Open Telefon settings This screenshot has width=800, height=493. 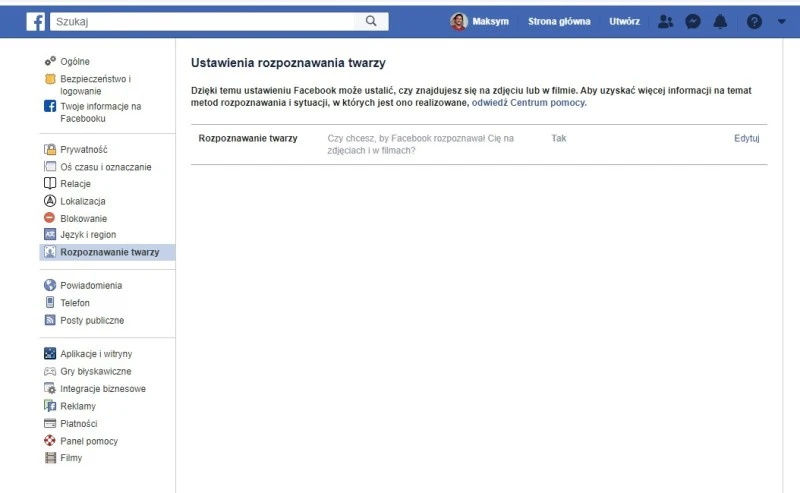click(75, 303)
